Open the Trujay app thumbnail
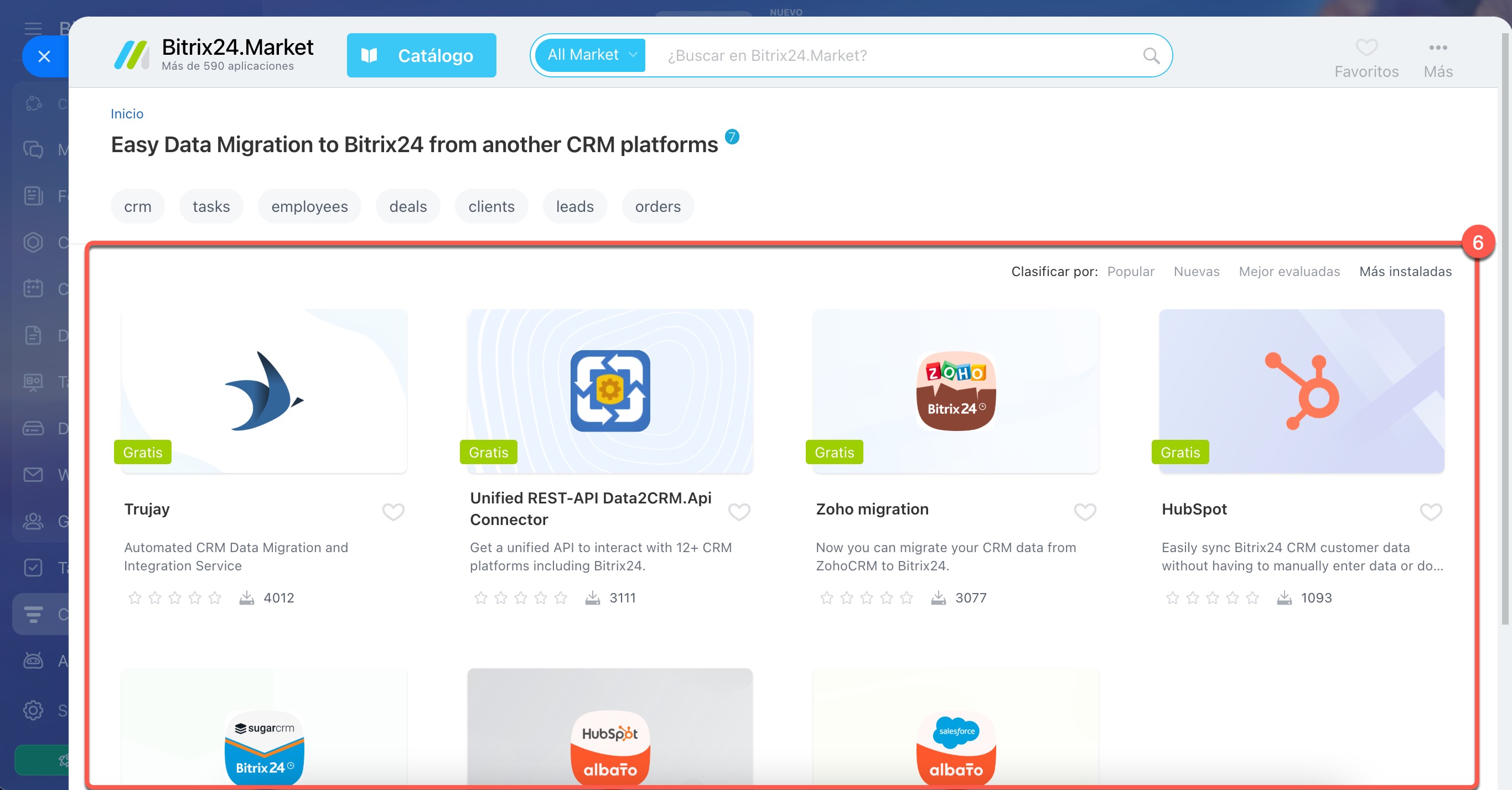The width and height of the screenshot is (1512, 790). 264,391
